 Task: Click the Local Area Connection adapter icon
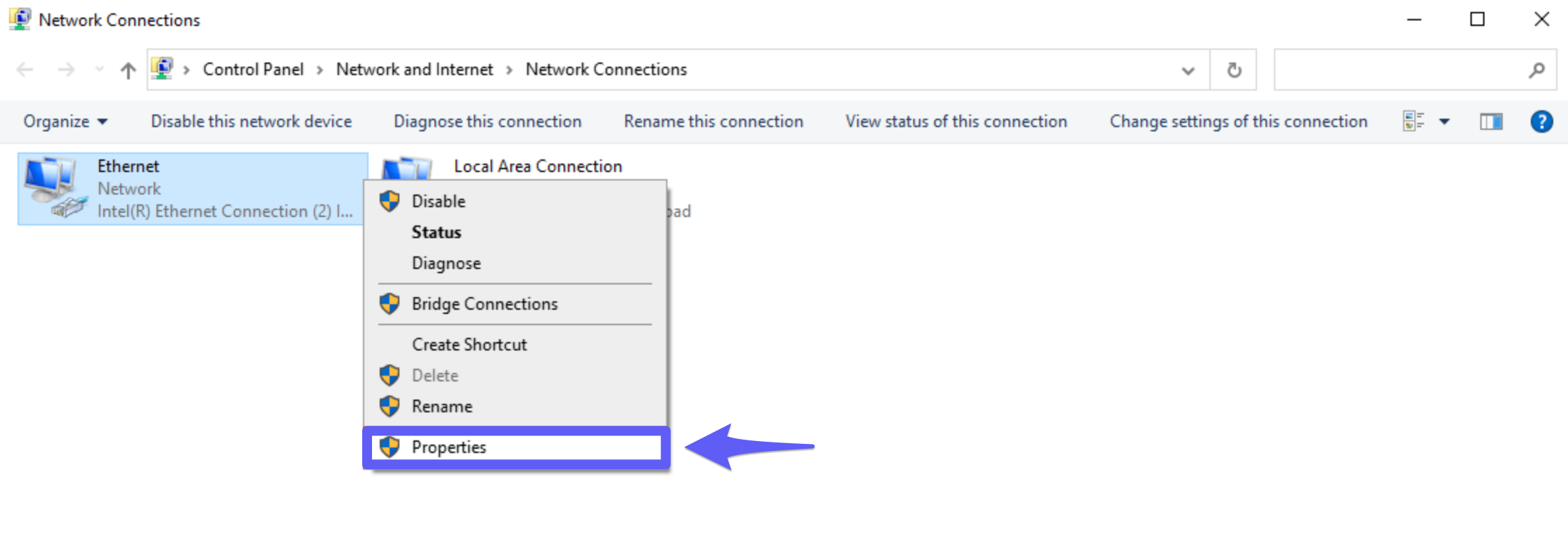pyautogui.click(x=406, y=169)
